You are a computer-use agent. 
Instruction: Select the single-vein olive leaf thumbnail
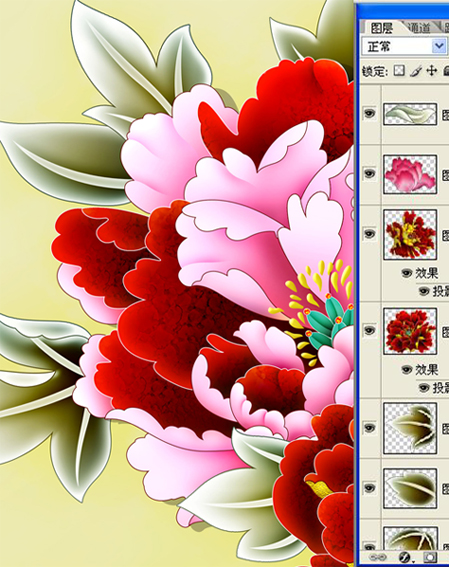point(410,488)
